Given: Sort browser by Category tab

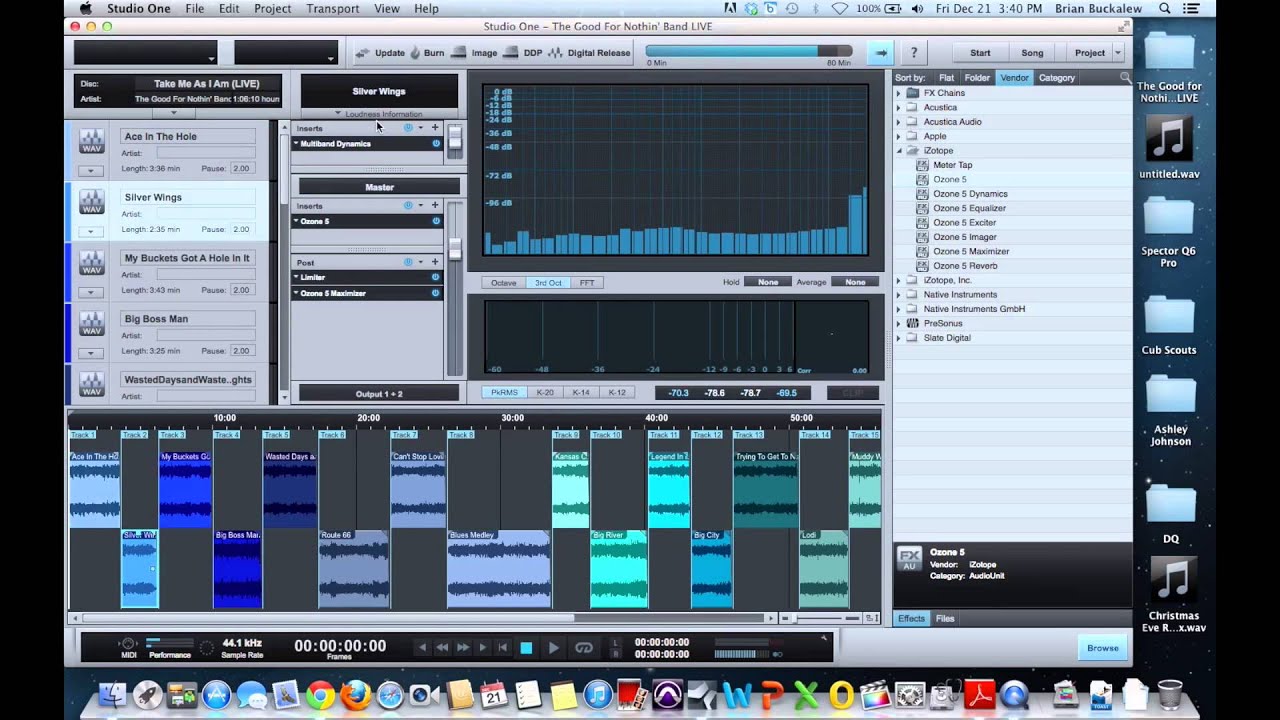Looking at the screenshot, I should (1057, 78).
